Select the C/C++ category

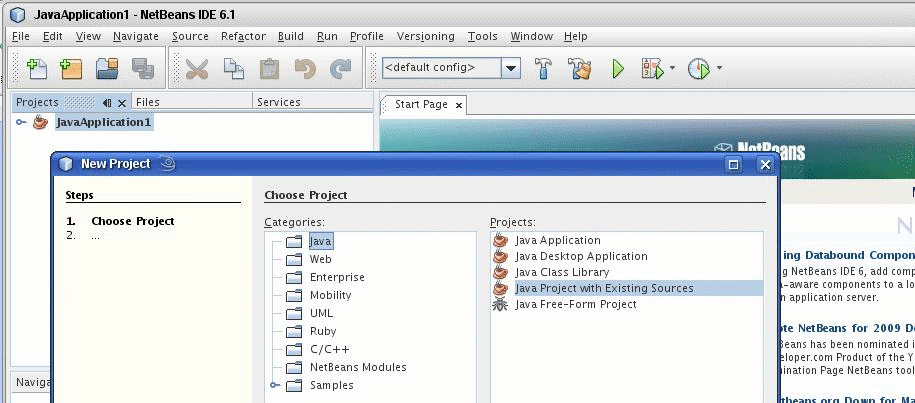click(x=330, y=349)
